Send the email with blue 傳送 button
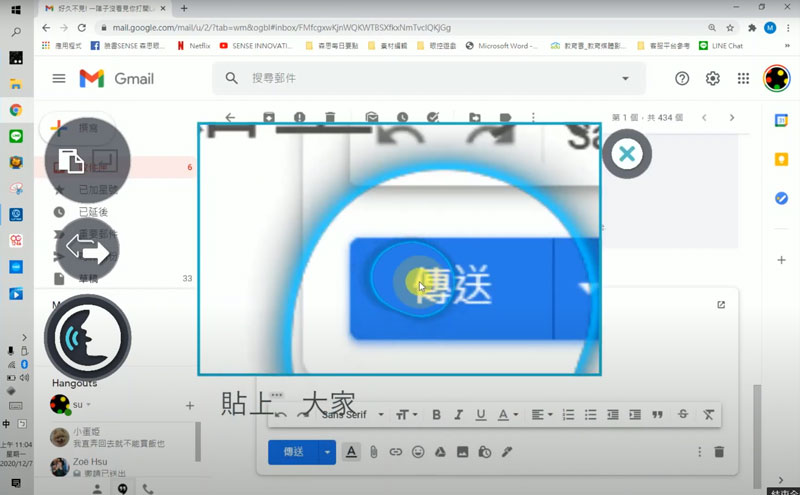Image resolution: width=800 pixels, height=495 pixels. pos(293,452)
